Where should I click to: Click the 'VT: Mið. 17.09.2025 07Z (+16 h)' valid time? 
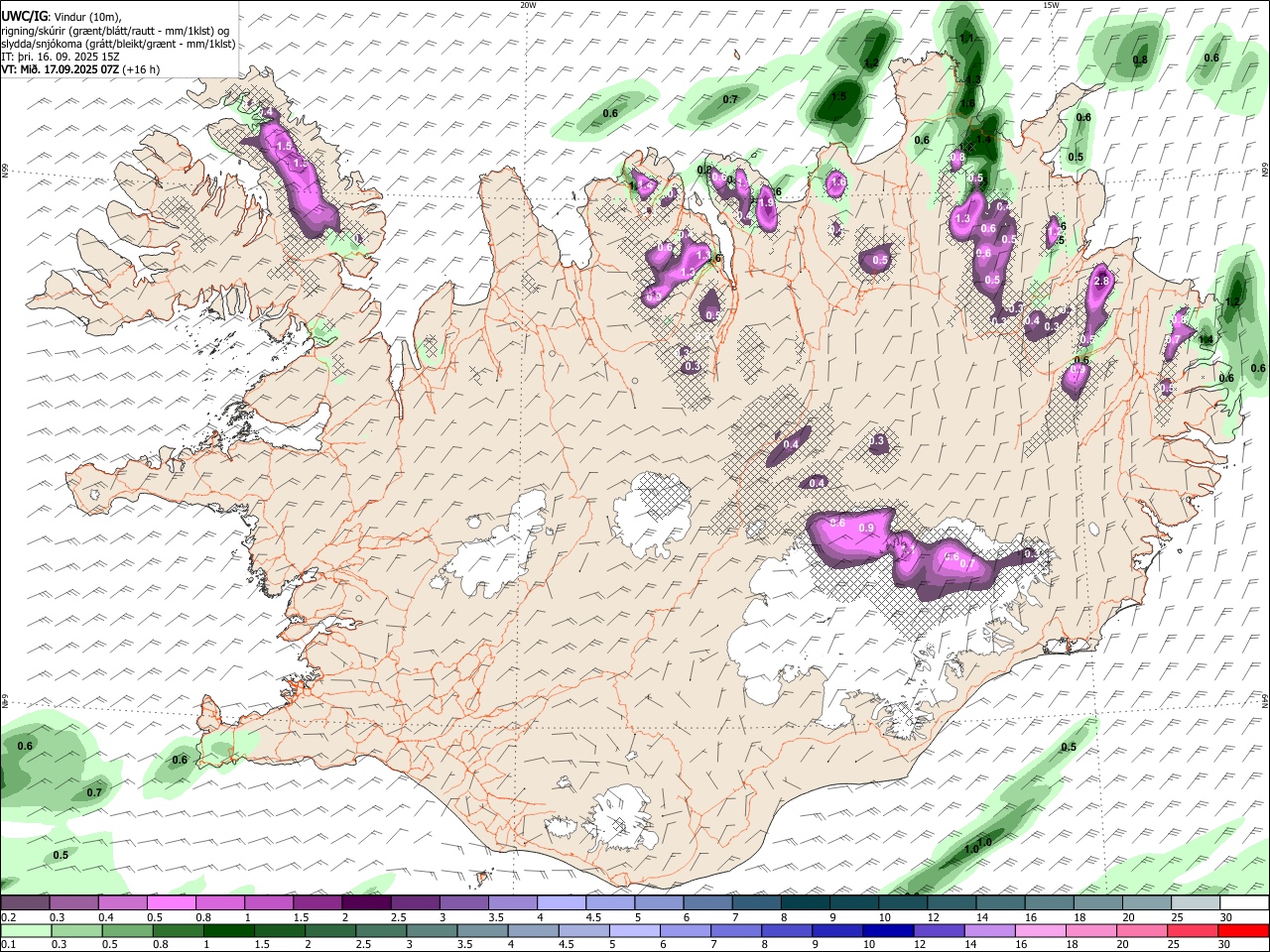click(80, 69)
